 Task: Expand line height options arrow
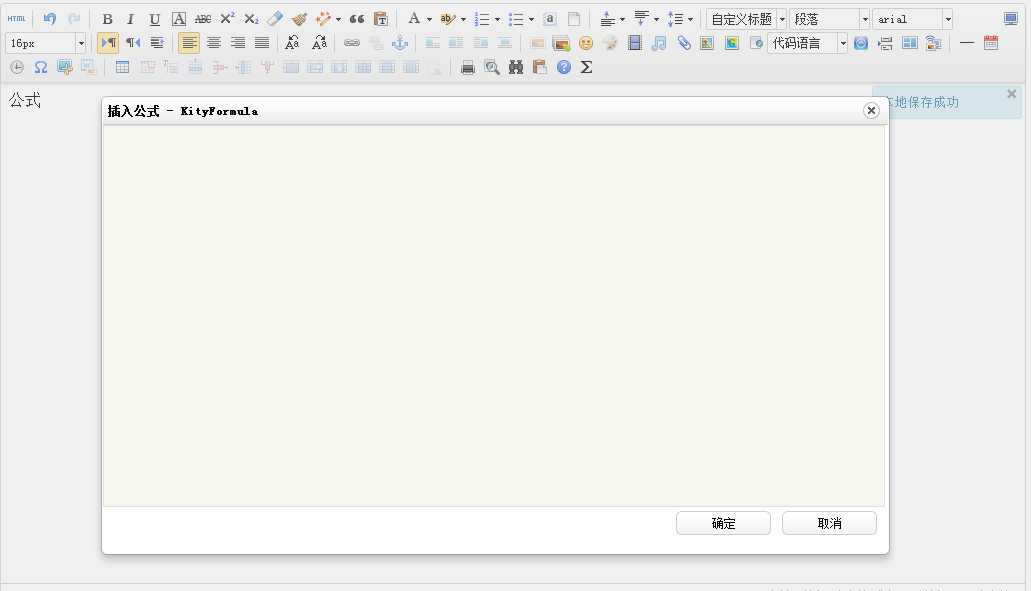pos(690,19)
